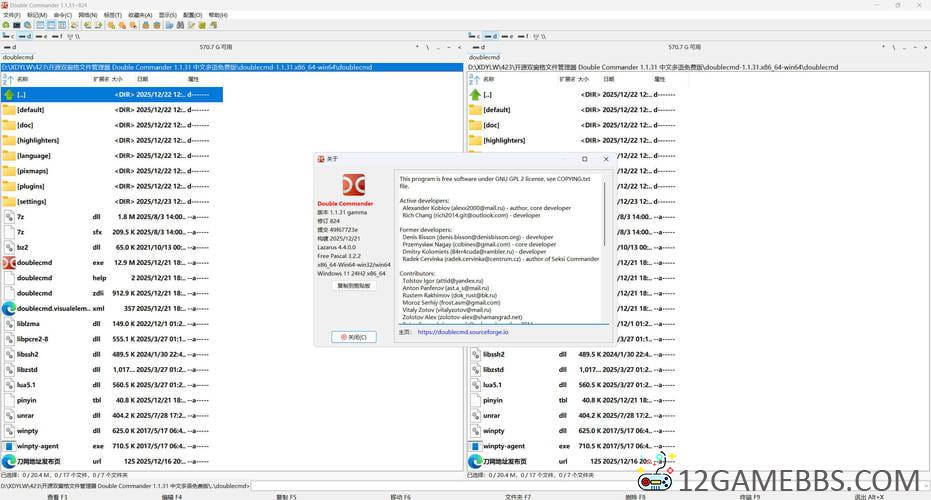The image size is (931, 500).
Task: Sort left panel by 名称 column header
Action: [23, 78]
